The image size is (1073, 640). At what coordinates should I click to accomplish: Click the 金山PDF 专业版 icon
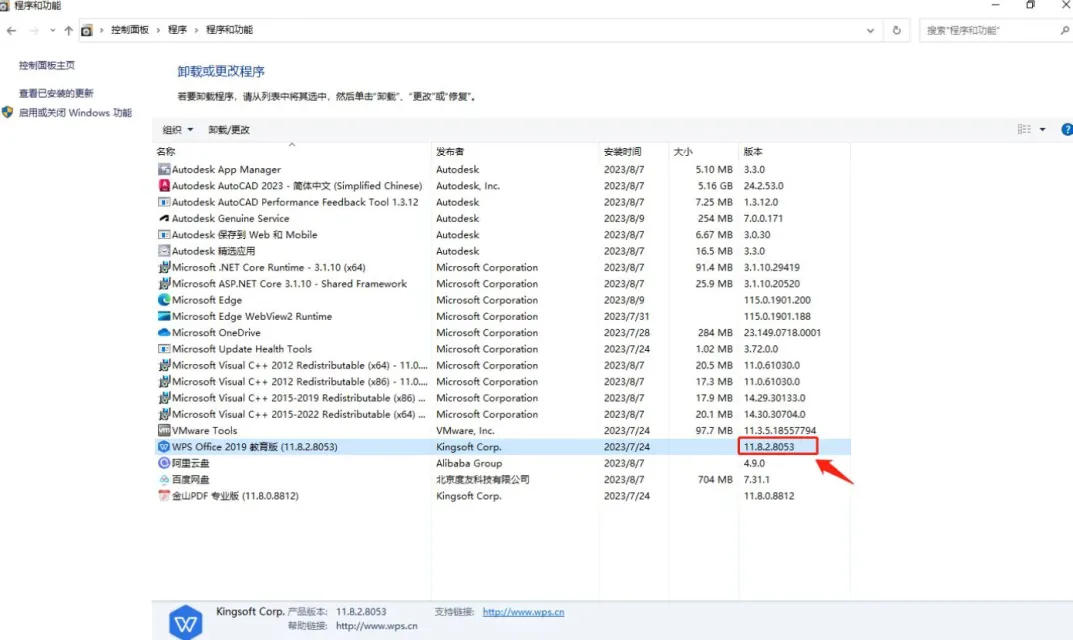point(164,496)
